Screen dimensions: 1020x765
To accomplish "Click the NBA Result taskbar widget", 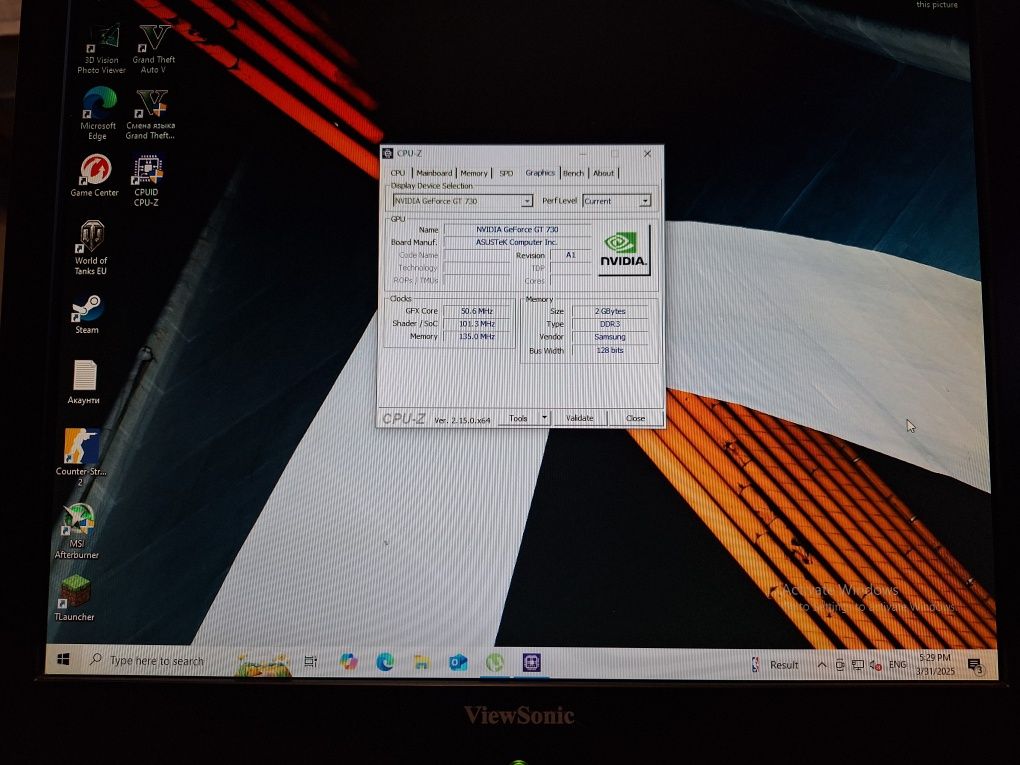I will (775, 664).
